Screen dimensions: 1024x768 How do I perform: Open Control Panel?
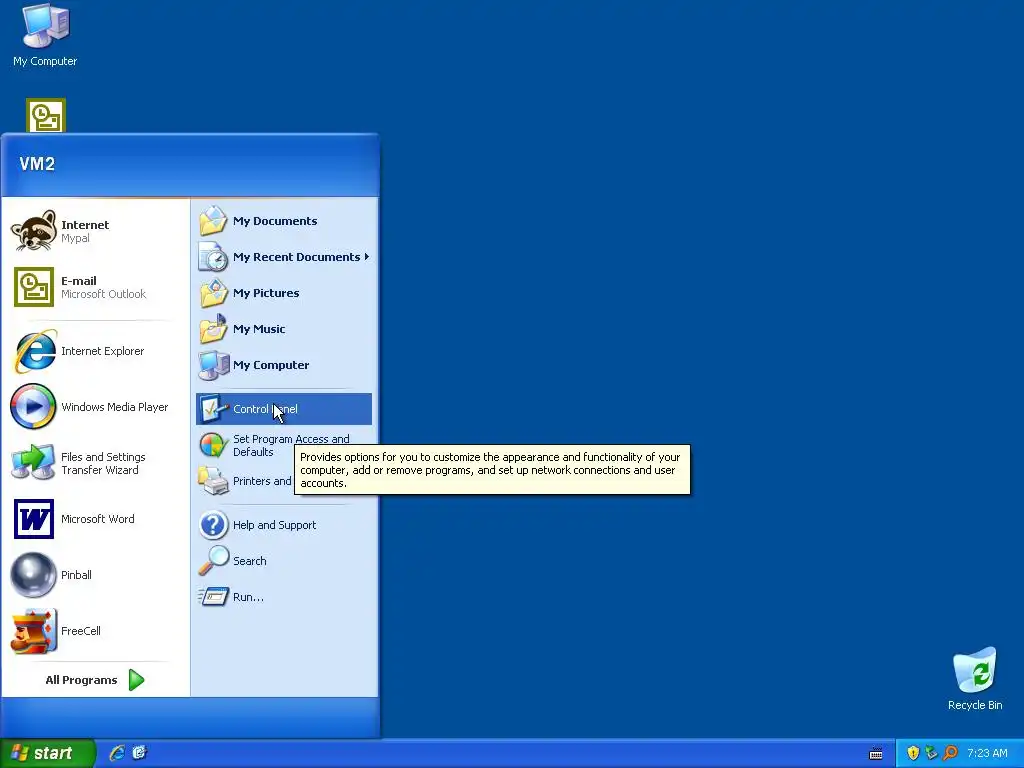tap(283, 409)
